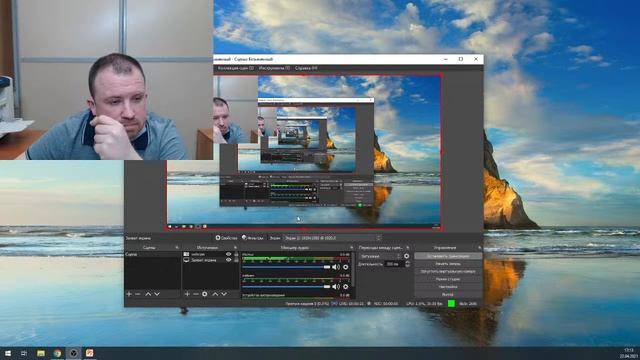Image resolution: width=640 pixels, height=360 pixels.
Task: Open the Справка menu
Action: pos(306,68)
